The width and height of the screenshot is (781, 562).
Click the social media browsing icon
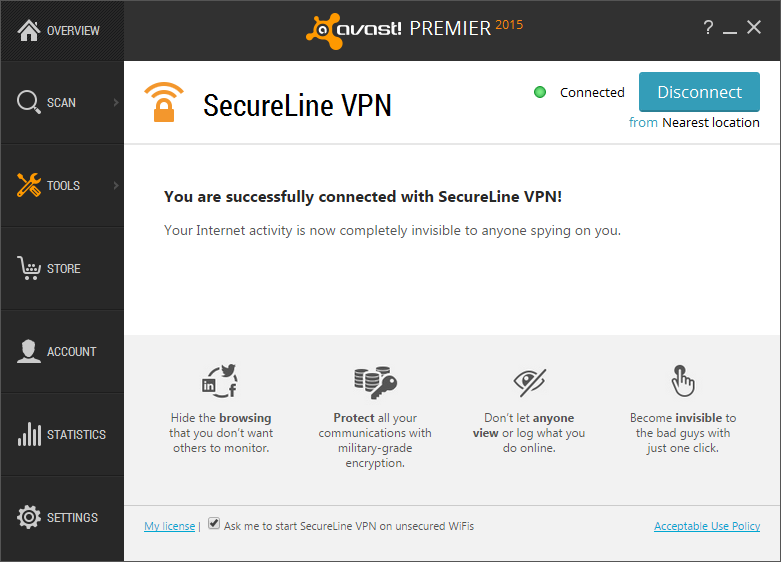tap(220, 381)
